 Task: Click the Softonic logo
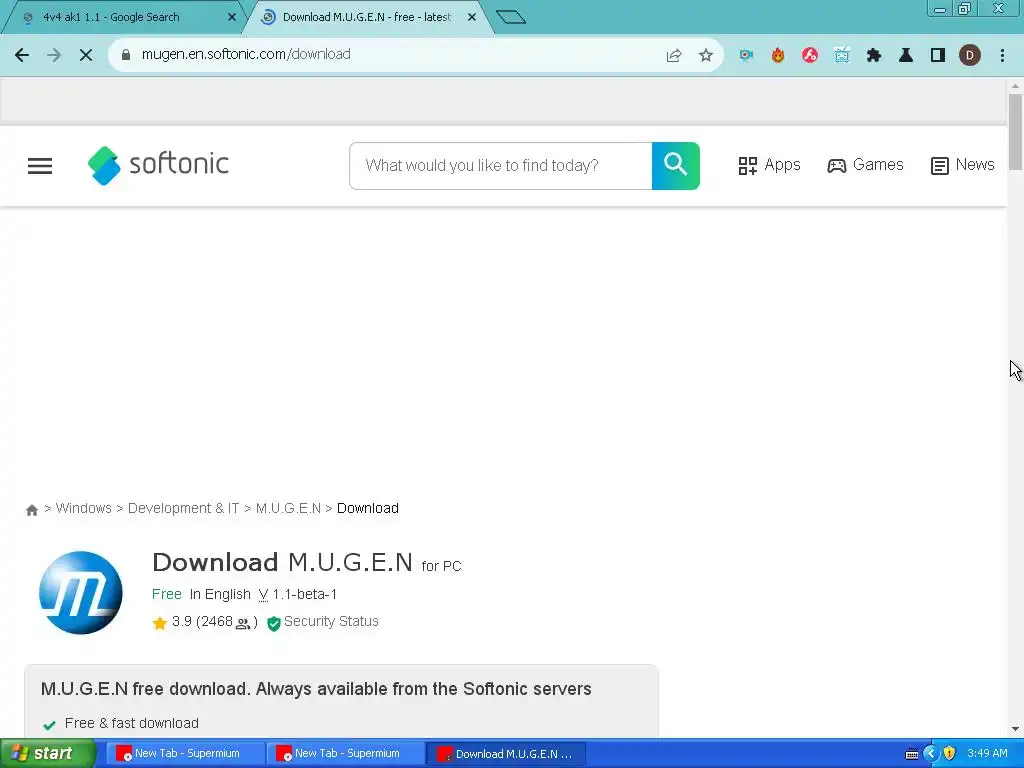pyautogui.click(x=159, y=165)
